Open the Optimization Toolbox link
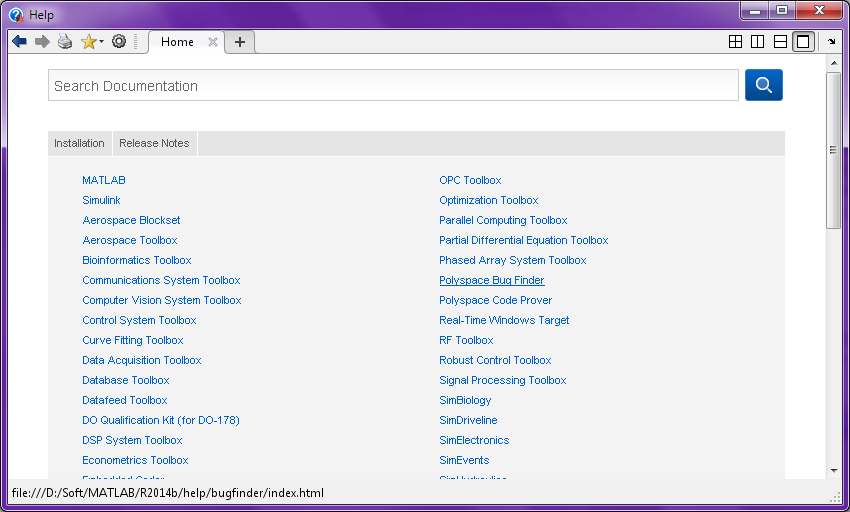This screenshot has width=850, height=512. [488, 200]
